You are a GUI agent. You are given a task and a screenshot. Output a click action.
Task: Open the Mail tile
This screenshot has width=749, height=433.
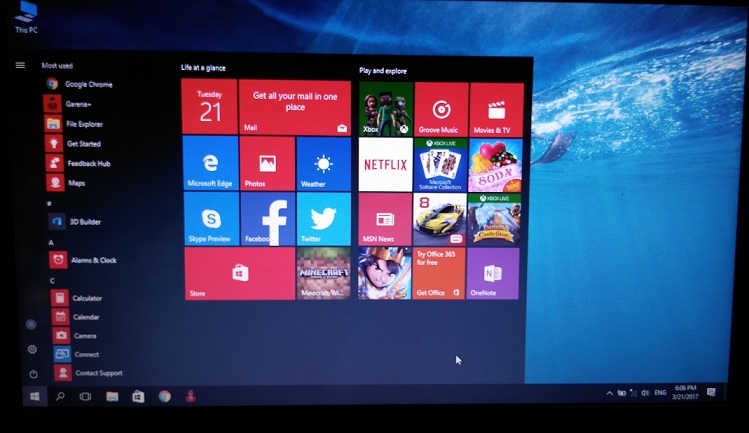click(x=295, y=108)
